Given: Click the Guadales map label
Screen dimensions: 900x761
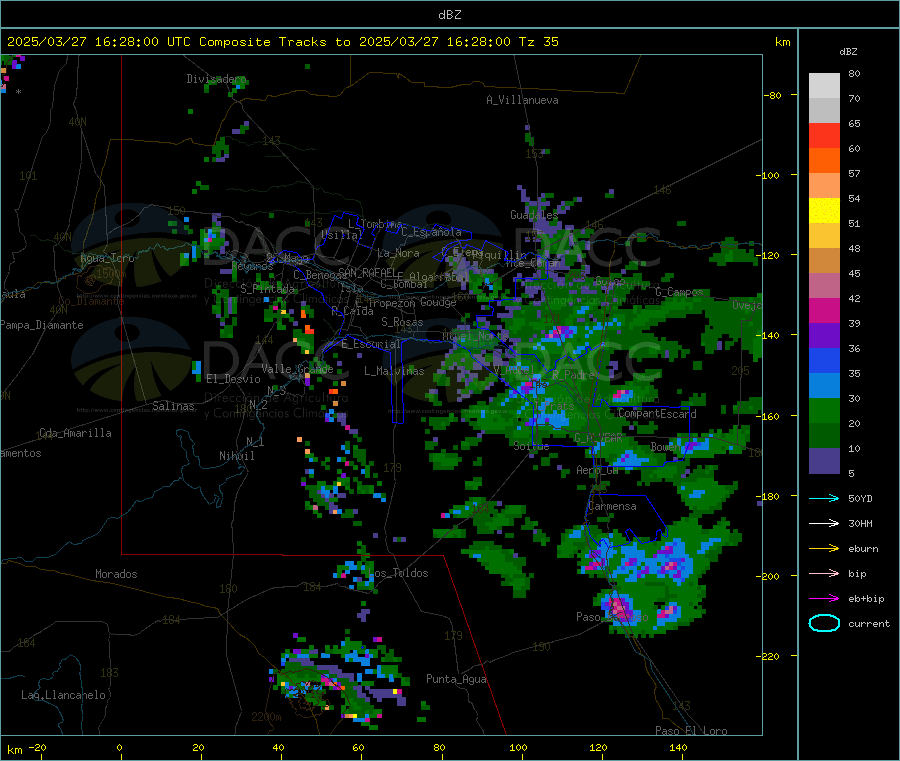Looking at the screenshot, I should (x=534, y=215).
